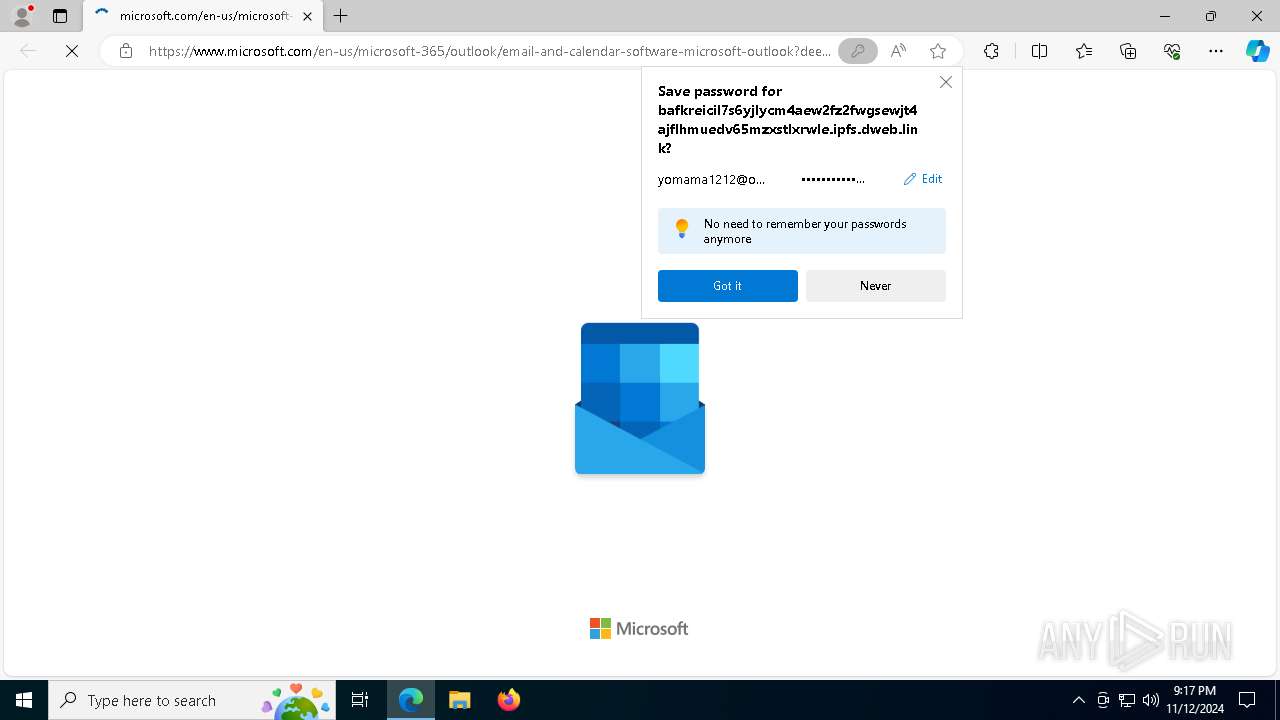Open the notification center icon

click(1247, 700)
